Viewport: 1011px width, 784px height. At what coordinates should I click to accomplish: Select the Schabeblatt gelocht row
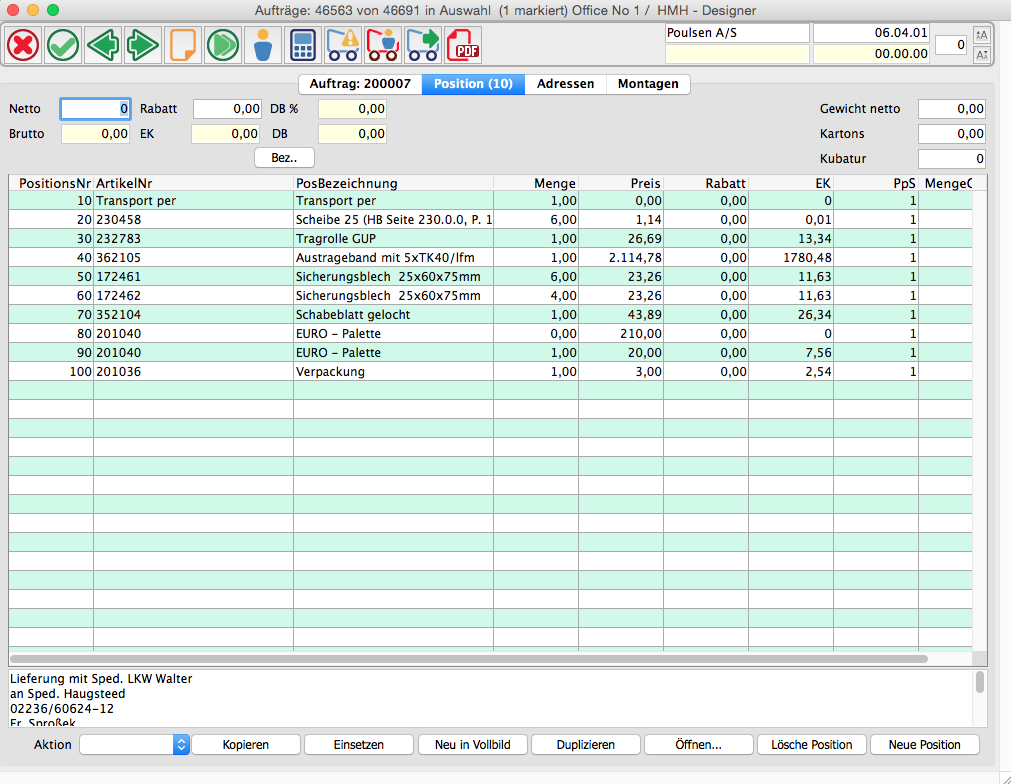[x=490, y=315]
